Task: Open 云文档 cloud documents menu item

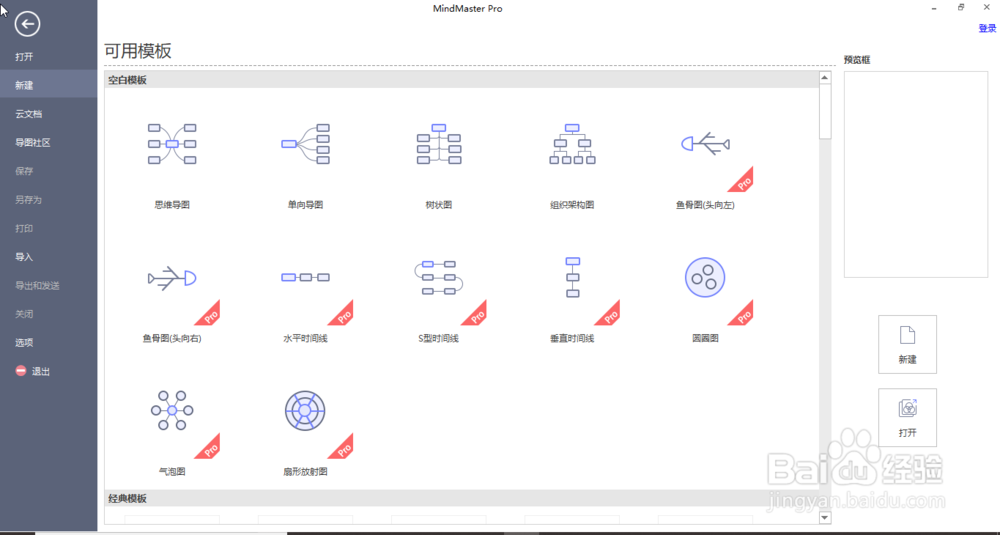Action: (48, 114)
